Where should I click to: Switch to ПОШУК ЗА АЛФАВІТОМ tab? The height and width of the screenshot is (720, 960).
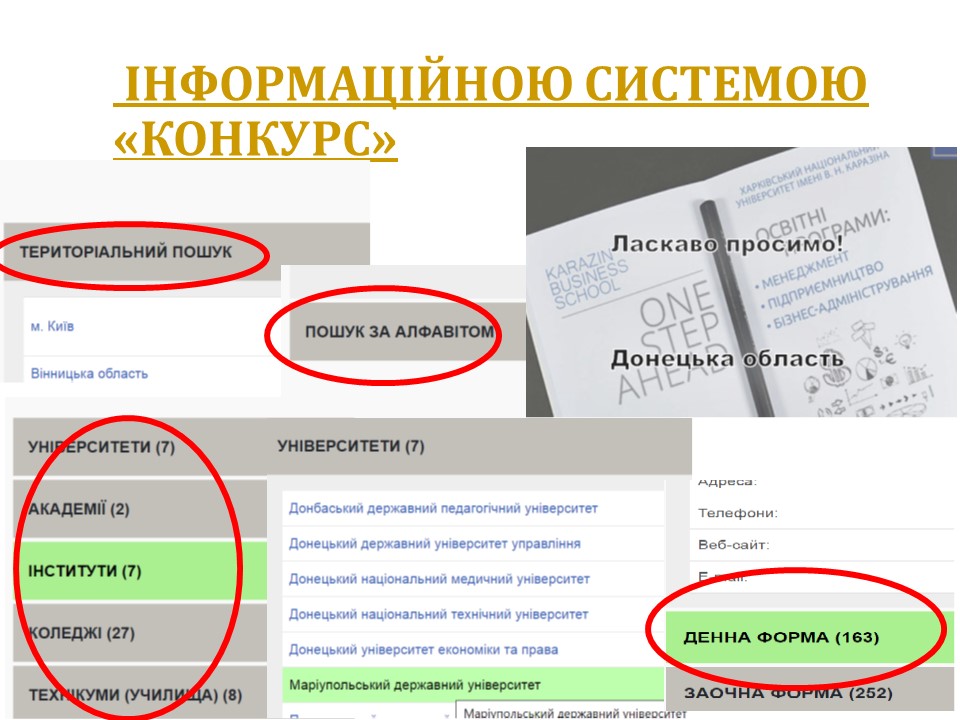399,332
